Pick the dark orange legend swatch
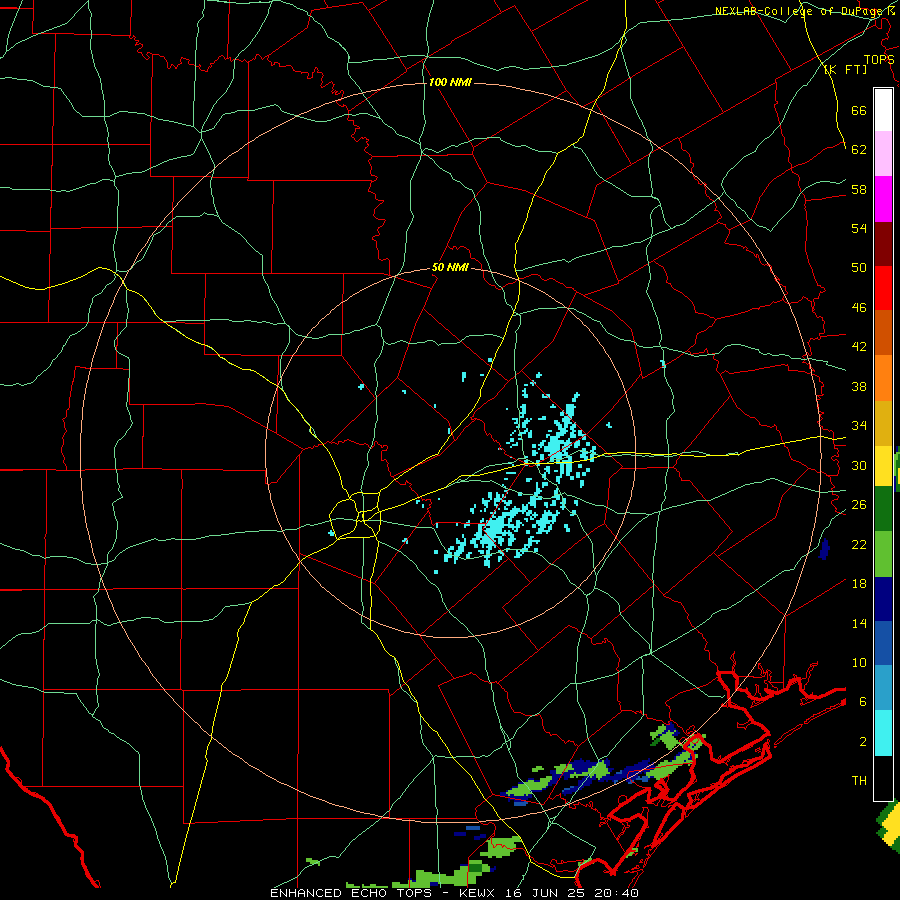Image resolution: width=900 pixels, height=900 pixels. click(883, 333)
